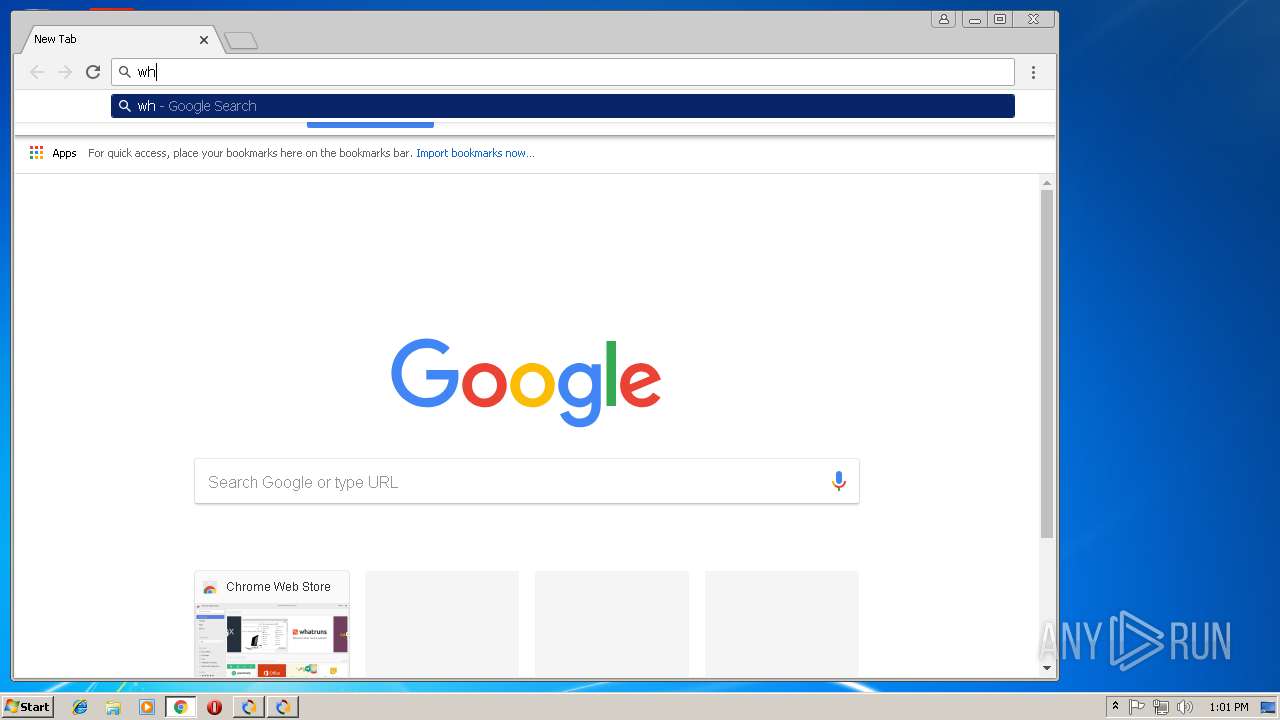Reload the current page
This screenshot has height=720, width=1280.
pos(93,72)
